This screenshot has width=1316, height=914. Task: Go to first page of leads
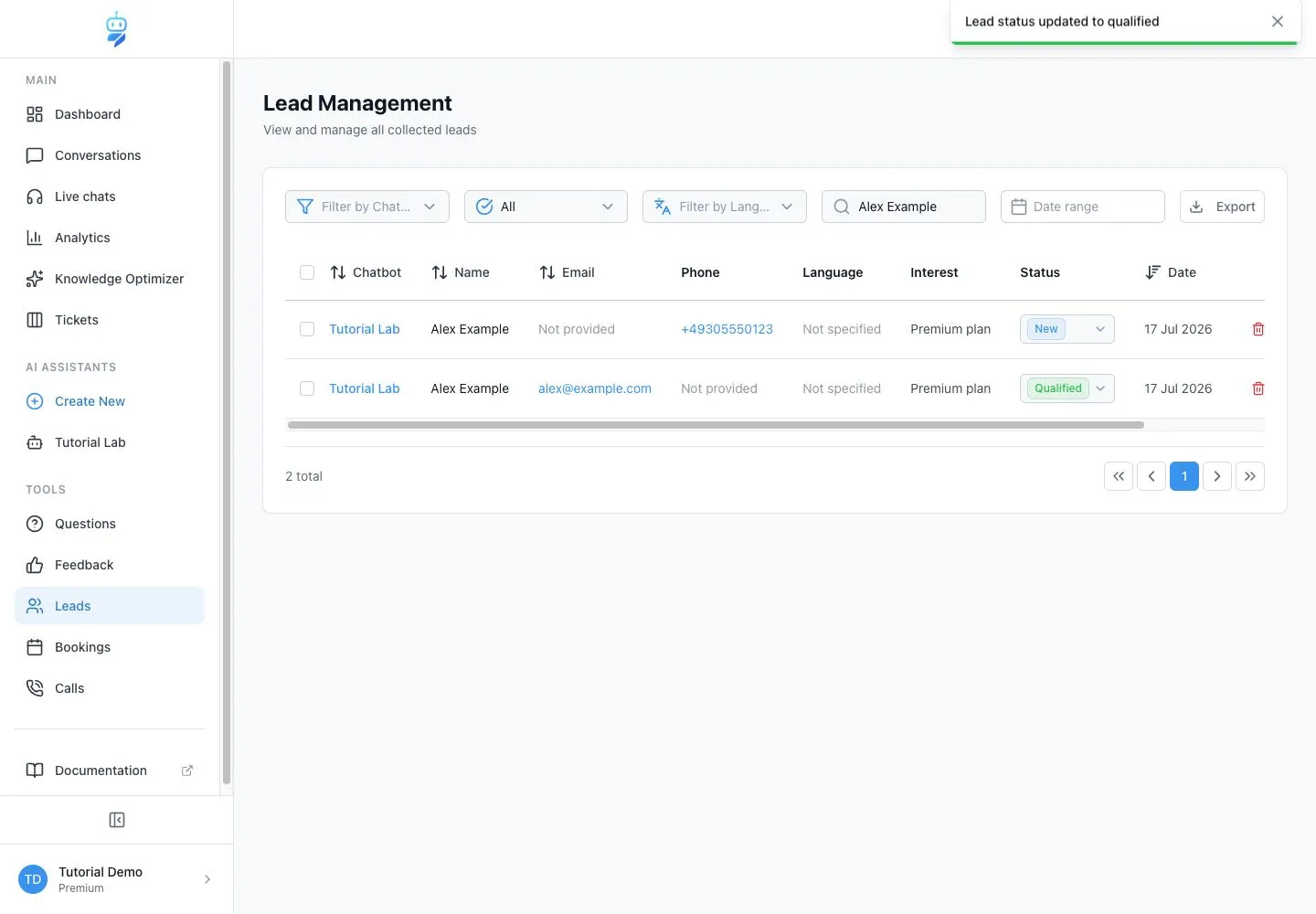click(x=1119, y=476)
